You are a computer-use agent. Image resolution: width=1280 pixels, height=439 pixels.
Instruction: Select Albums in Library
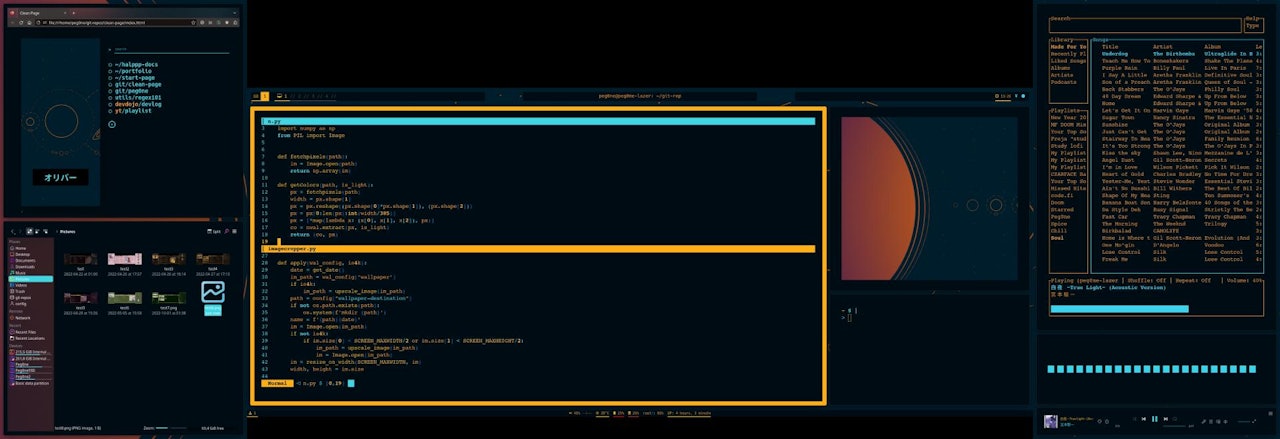(1061, 68)
